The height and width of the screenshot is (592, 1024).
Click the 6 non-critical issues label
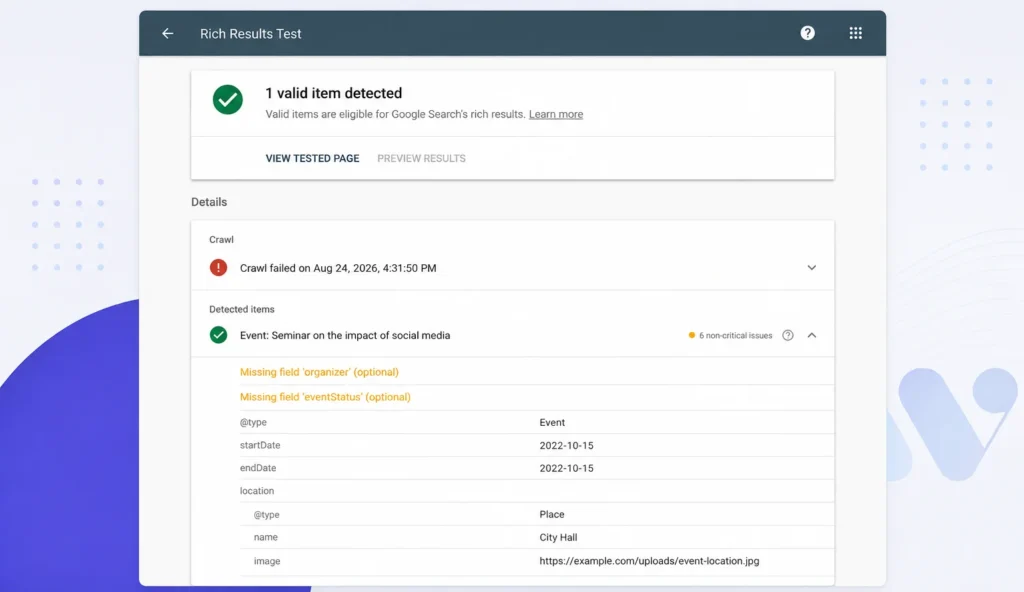coord(735,335)
